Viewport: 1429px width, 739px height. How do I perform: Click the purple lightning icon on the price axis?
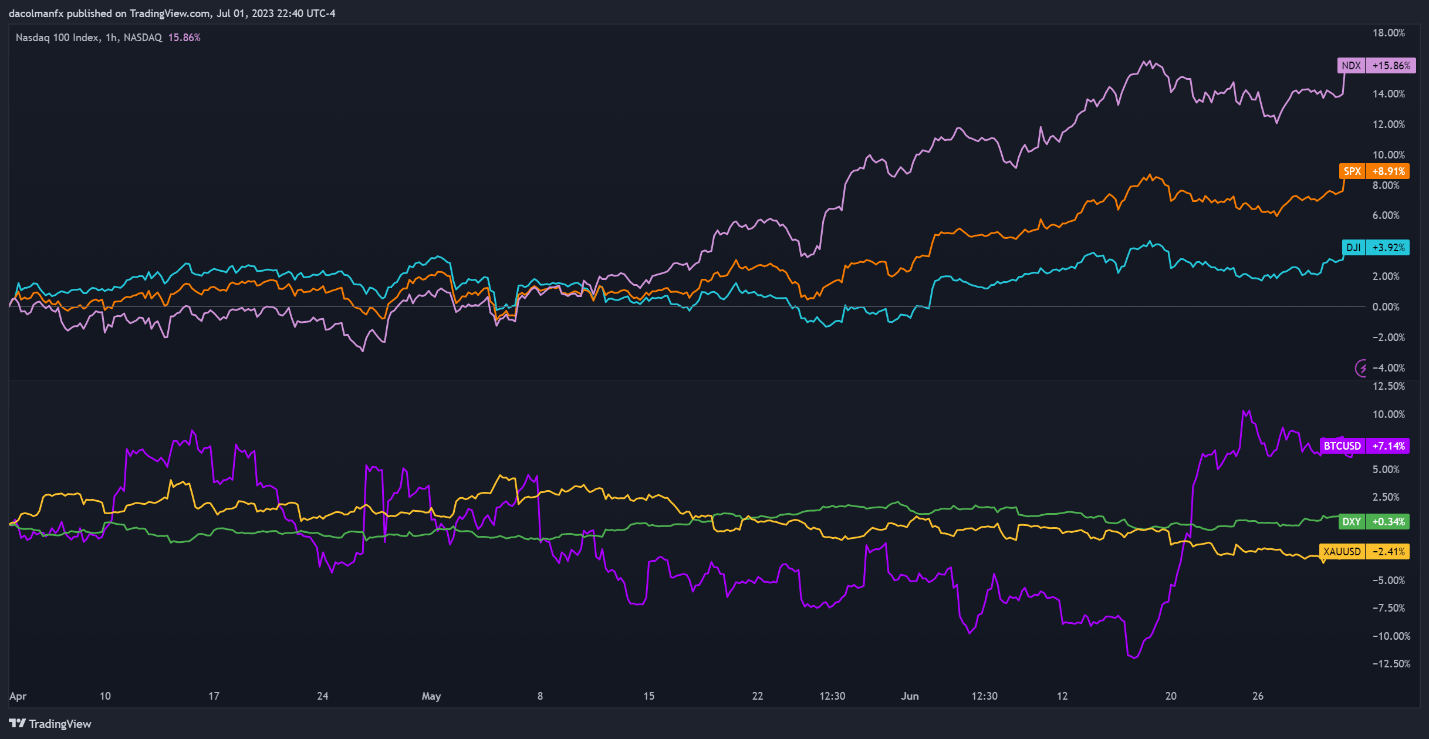click(1361, 368)
